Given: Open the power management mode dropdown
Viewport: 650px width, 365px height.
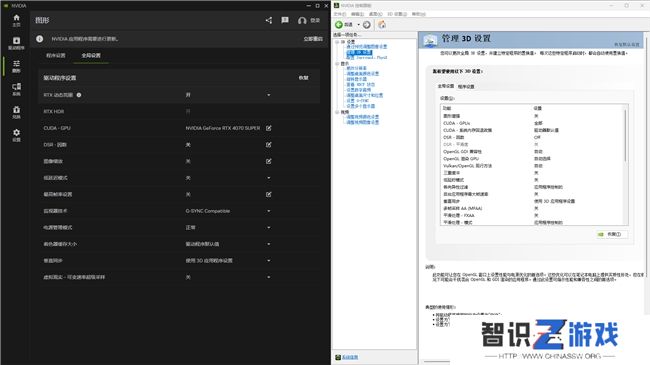Looking at the screenshot, I should point(269,228).
